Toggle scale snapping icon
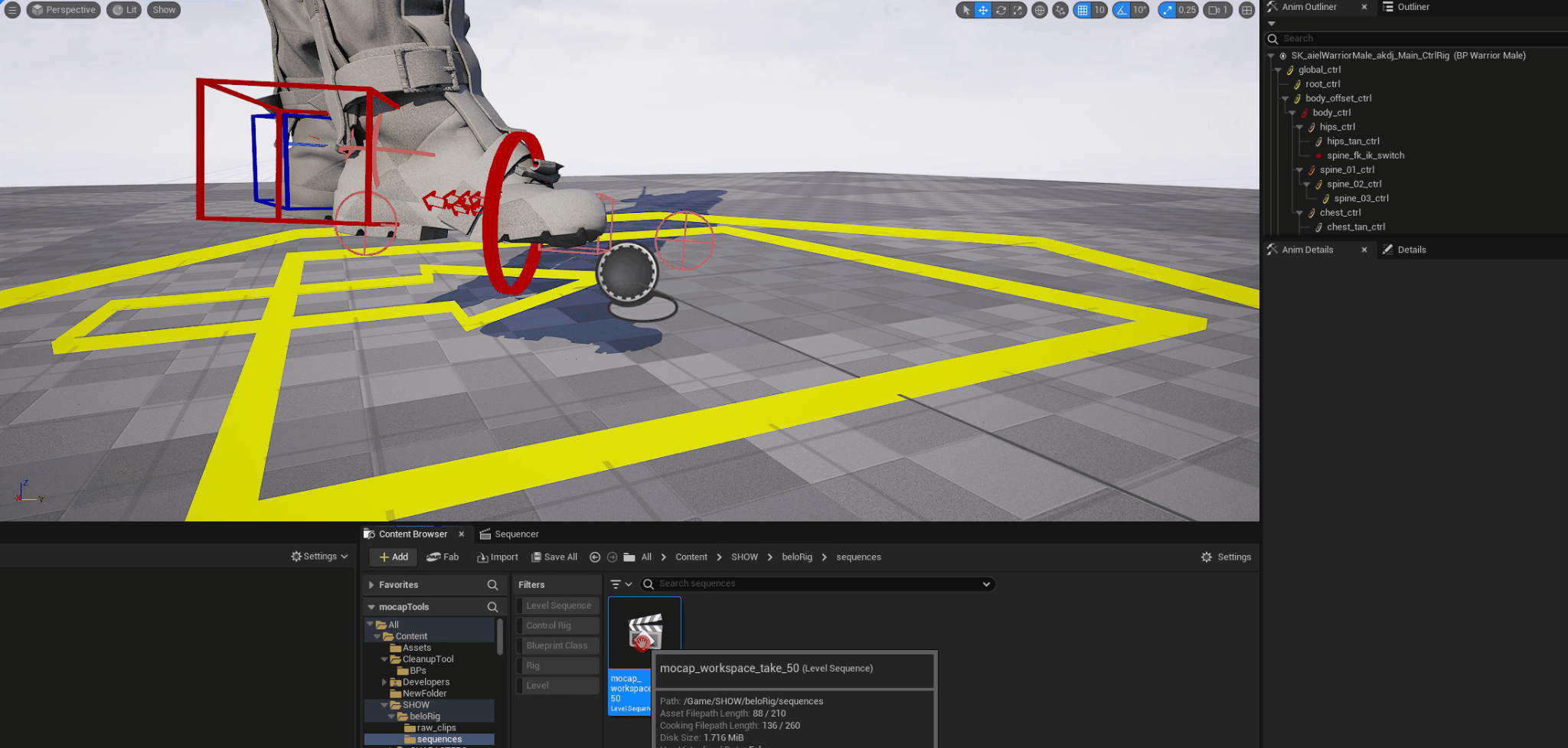Image resolution: width=1568 pixels, height=748 pixels. [x=1168, y=10]
